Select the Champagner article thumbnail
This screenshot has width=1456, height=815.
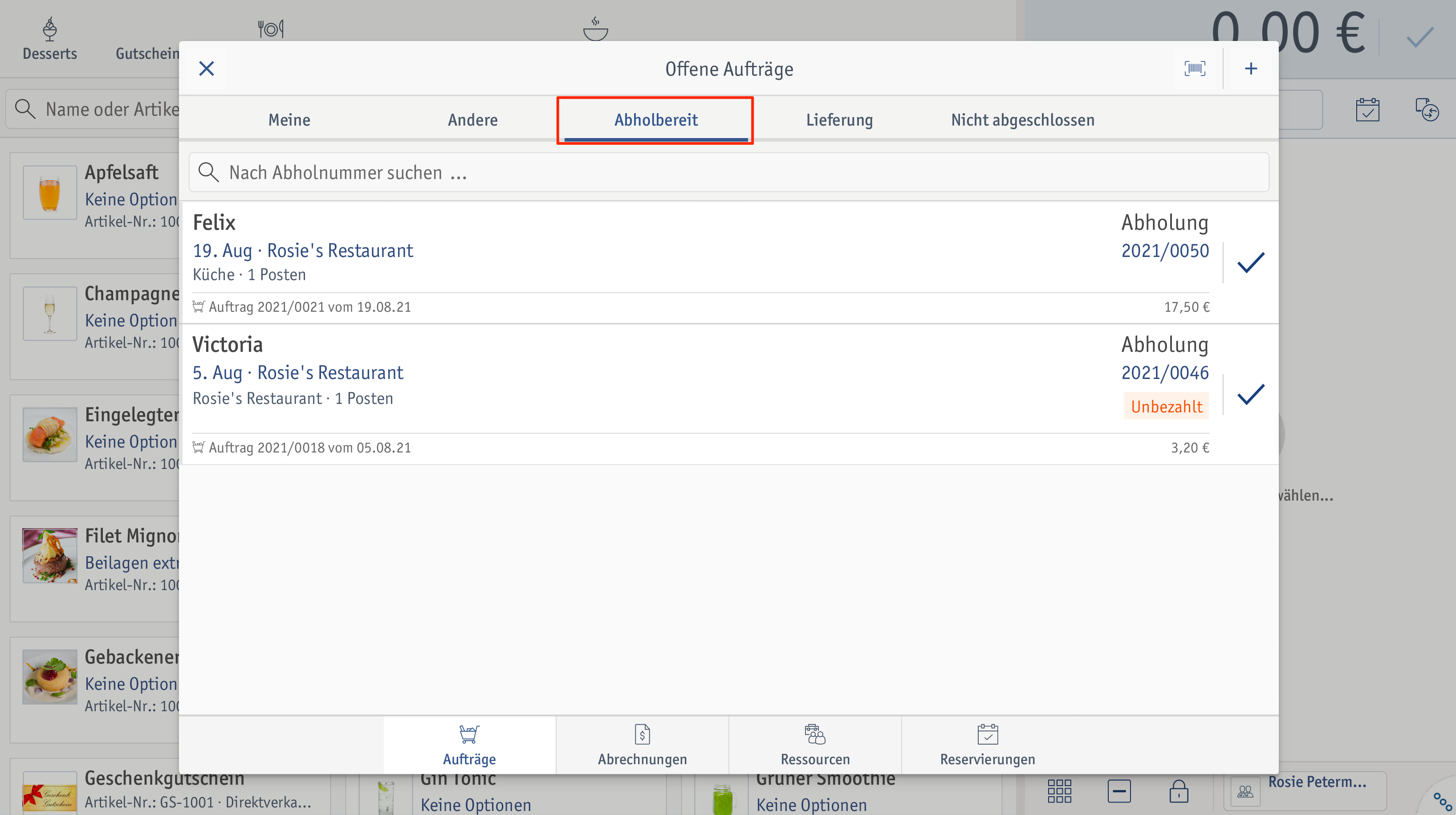pos(50,313)
